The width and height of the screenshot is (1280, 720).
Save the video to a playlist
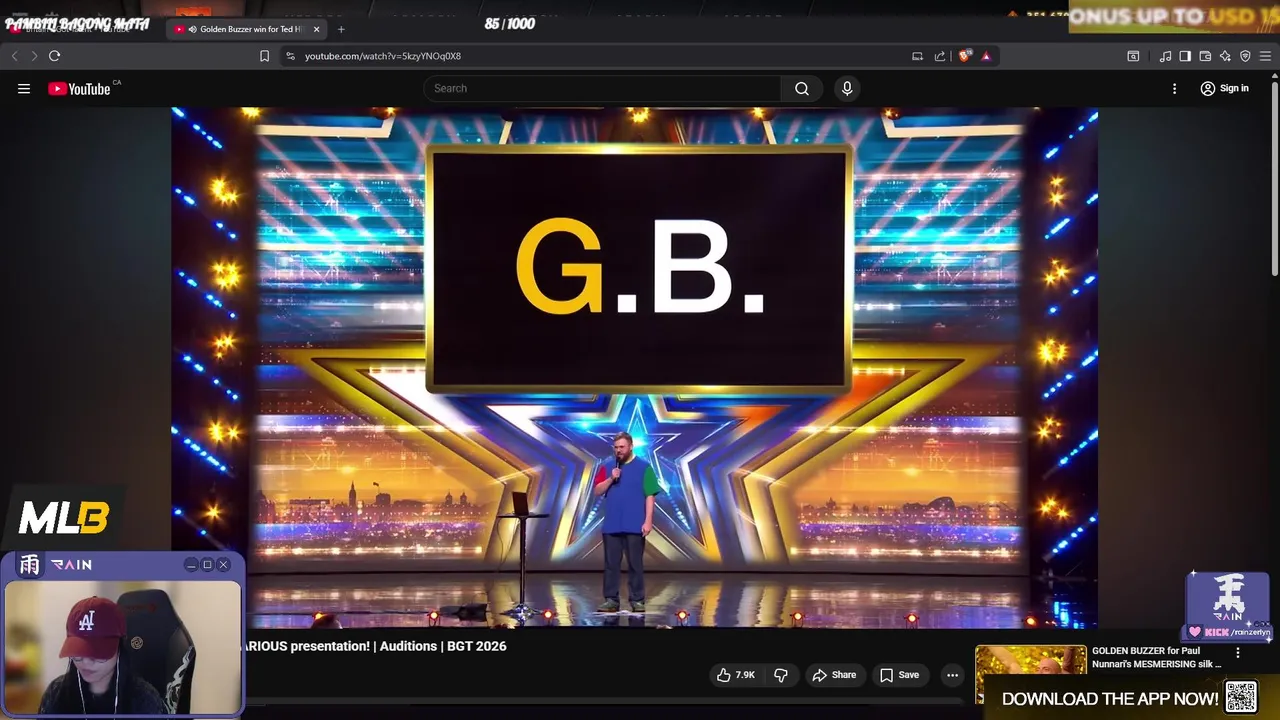899,675
